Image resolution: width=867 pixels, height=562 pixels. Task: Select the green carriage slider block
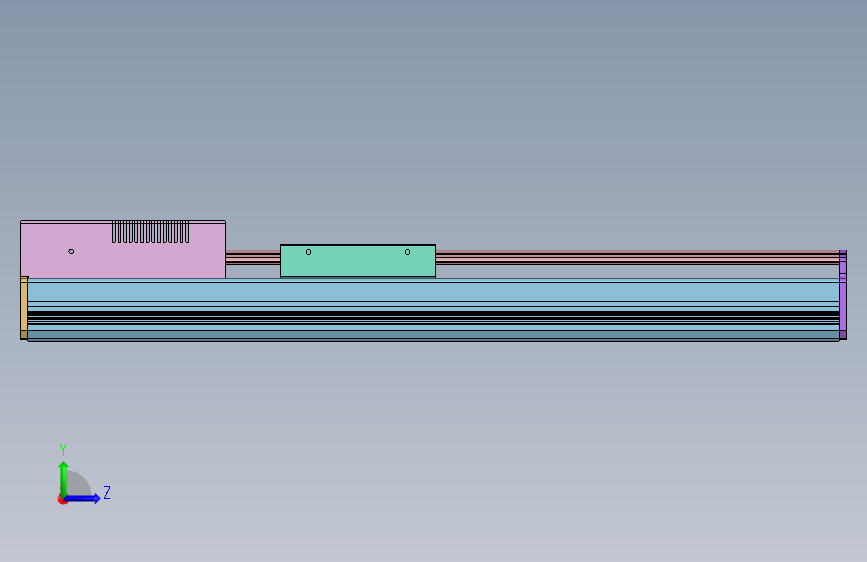click(x=358, y=261)
